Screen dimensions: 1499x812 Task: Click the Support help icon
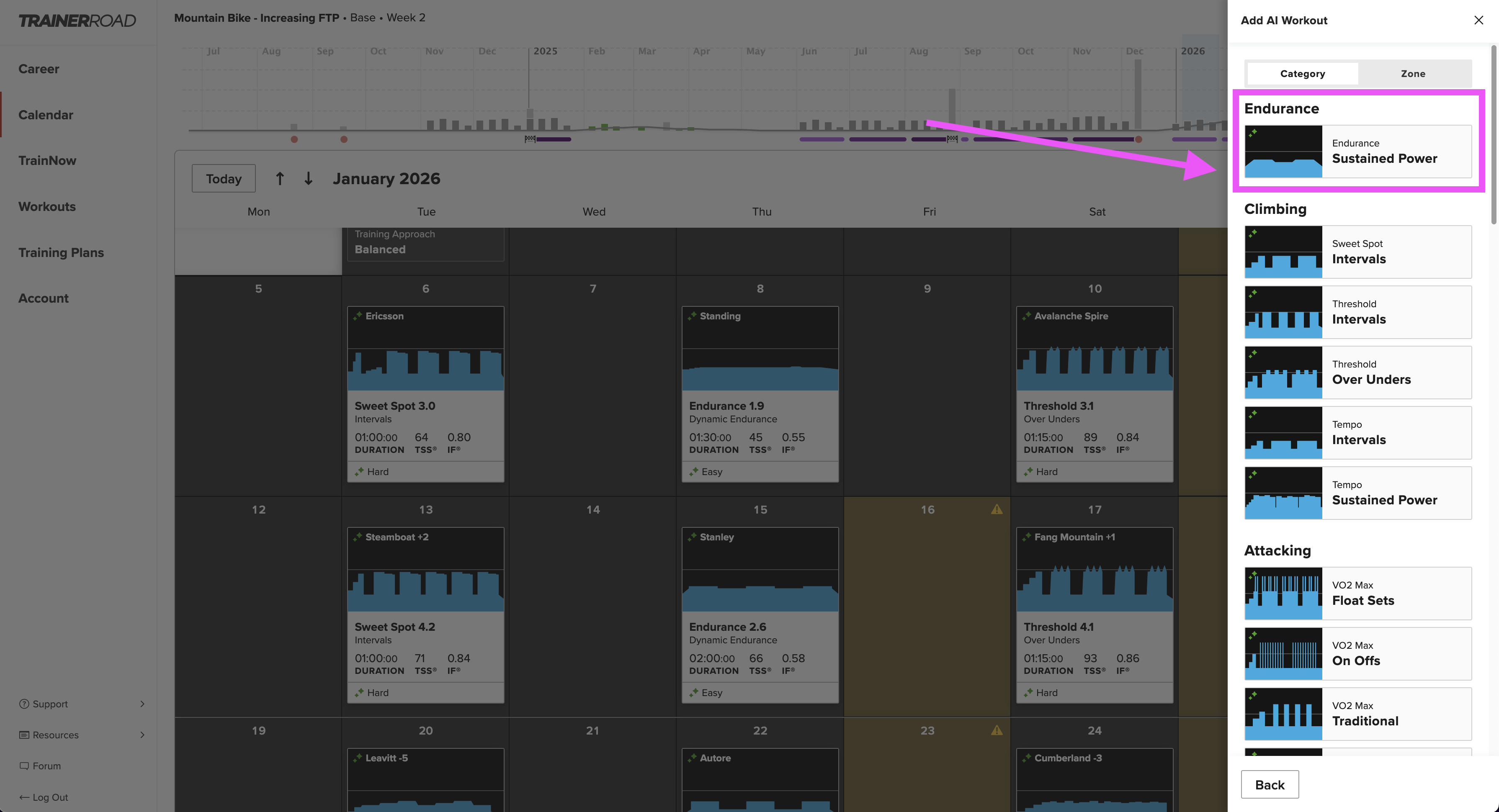click(x=24, y=704)
